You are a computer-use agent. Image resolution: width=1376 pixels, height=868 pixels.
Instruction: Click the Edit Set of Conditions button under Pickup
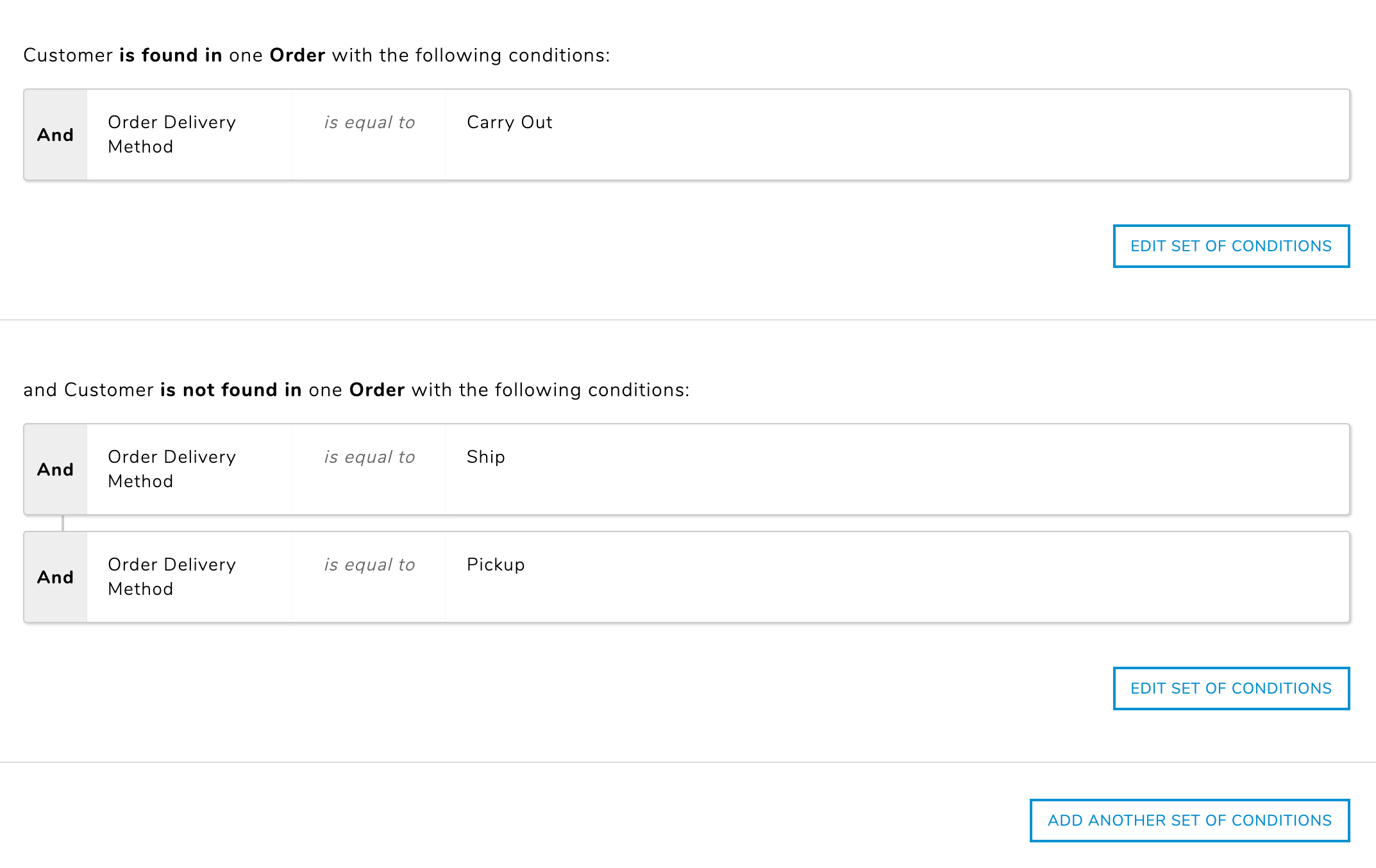click(x=1231, y=689)
